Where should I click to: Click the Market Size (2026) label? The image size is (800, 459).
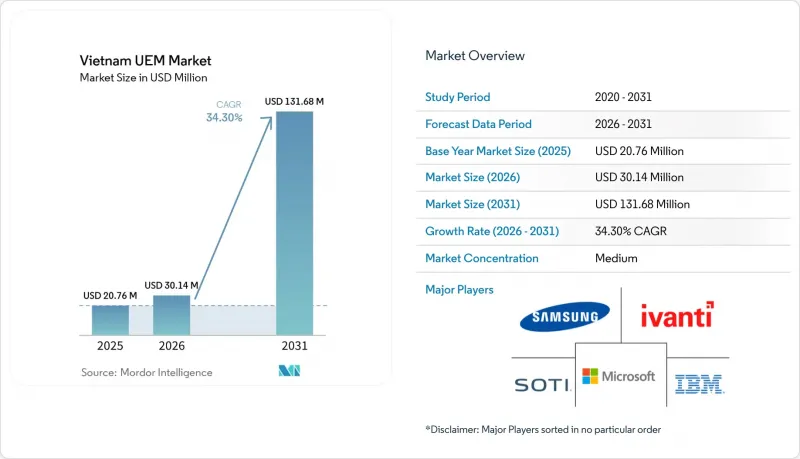[x=472, y=177]
